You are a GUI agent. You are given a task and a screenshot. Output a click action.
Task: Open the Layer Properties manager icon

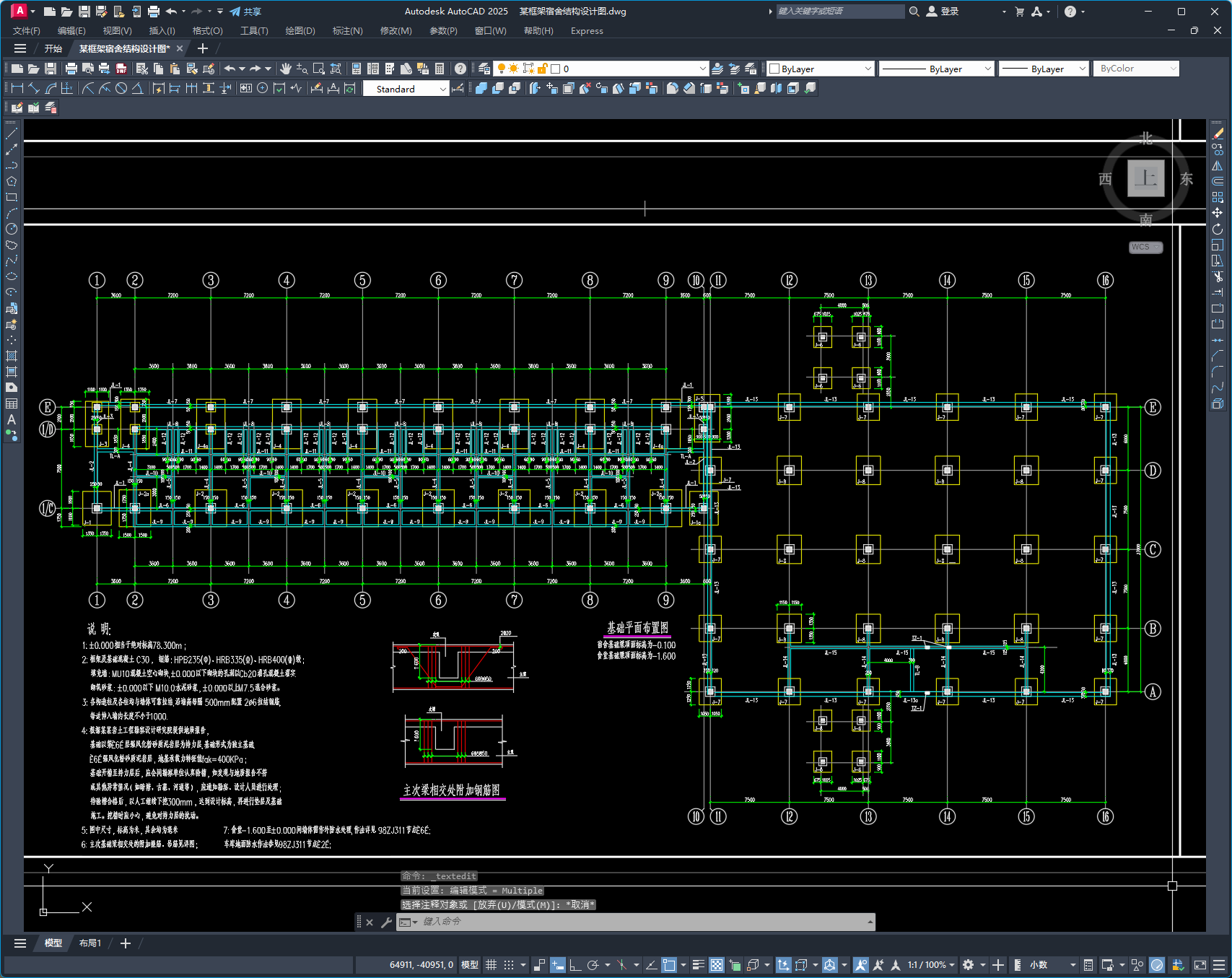click(484, 69)
